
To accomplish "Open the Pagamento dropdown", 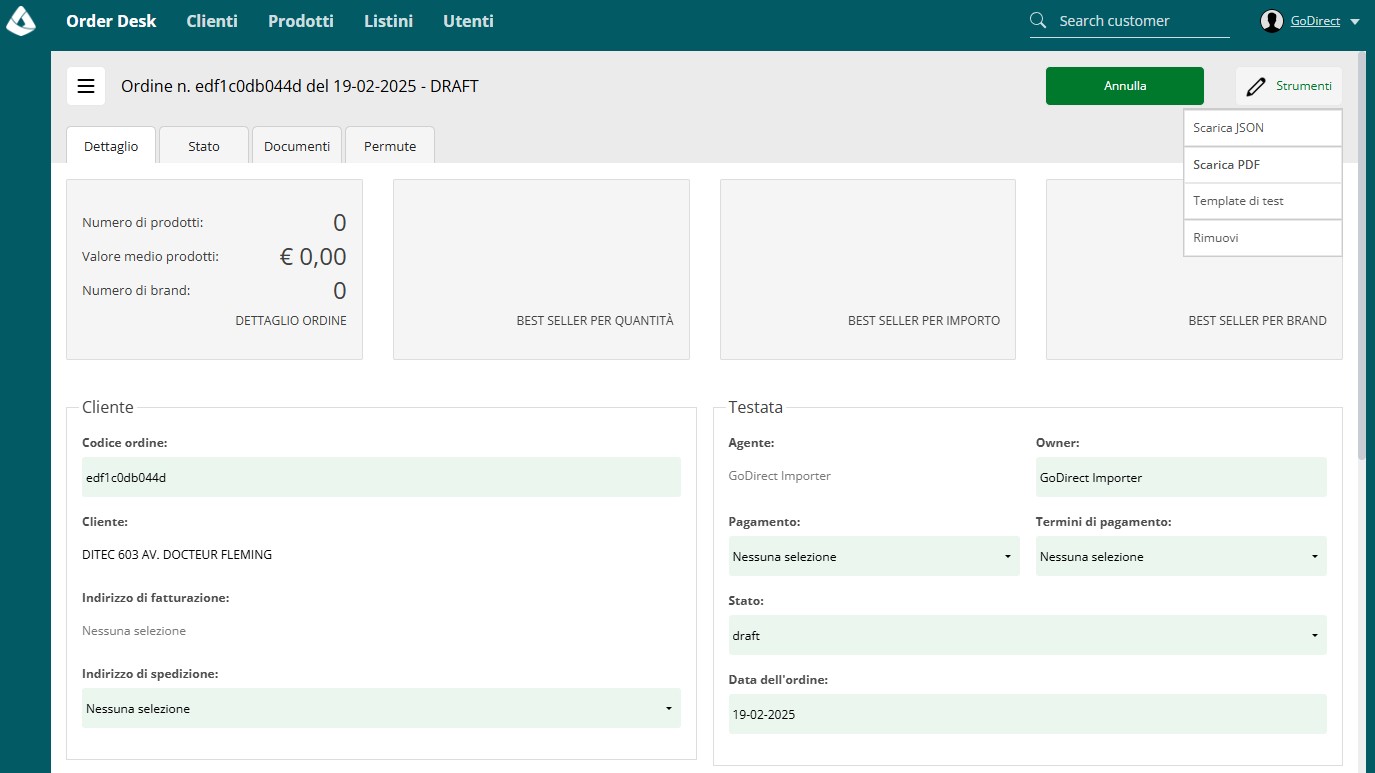I will tap(874, 556).
